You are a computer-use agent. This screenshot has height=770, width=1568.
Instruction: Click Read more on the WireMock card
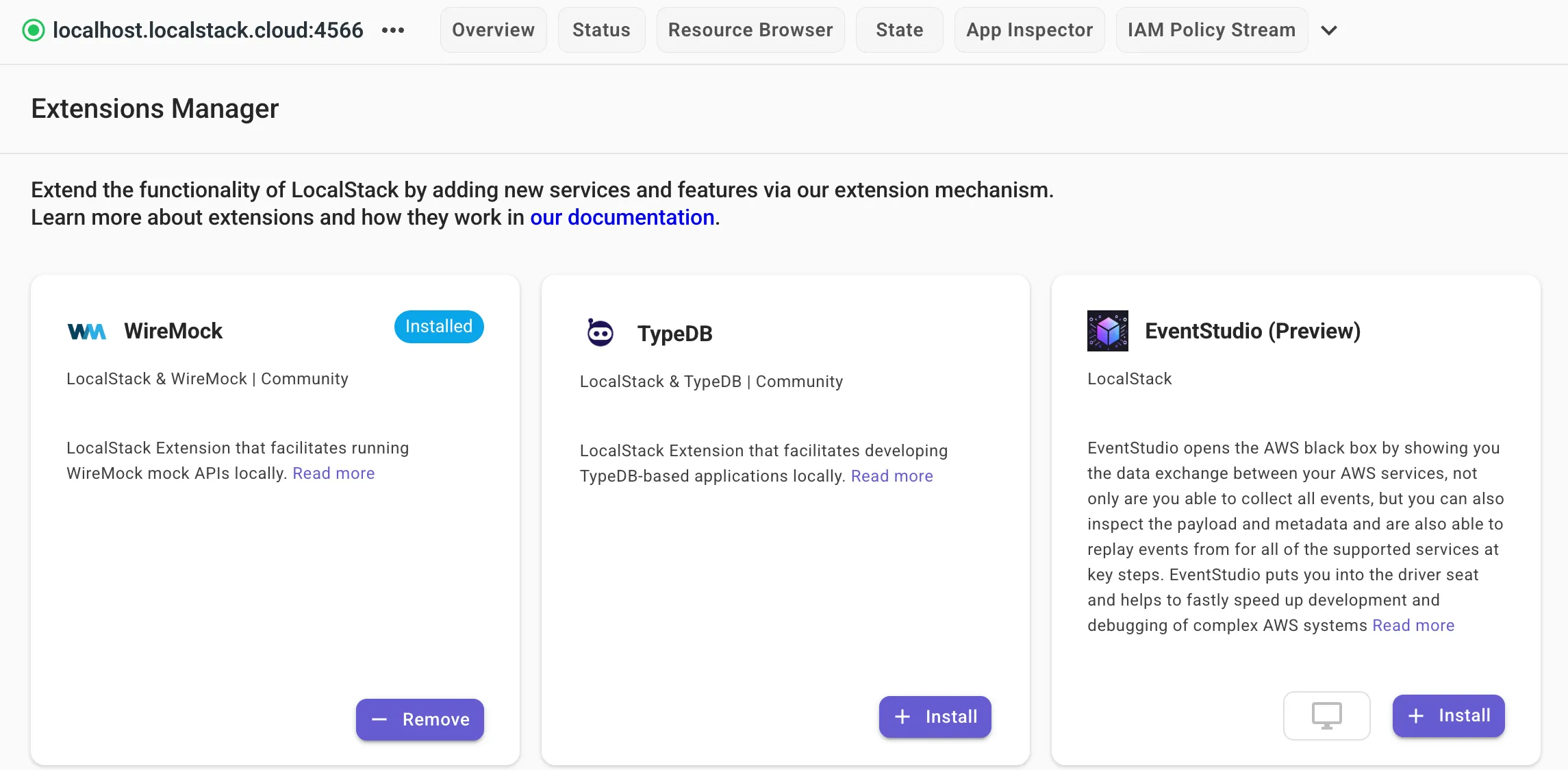[333, 473]
